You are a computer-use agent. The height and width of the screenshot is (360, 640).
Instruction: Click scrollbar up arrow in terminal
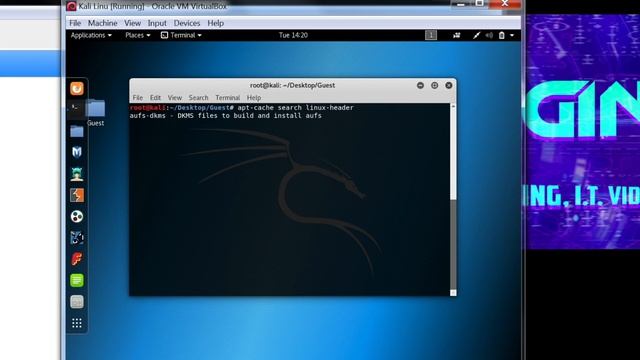click(453, 106)
